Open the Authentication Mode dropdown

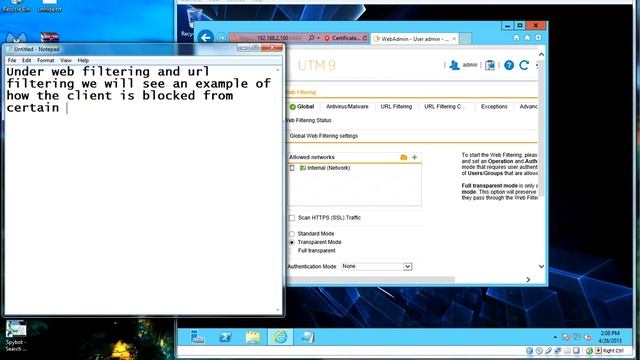tap(377, 267)
